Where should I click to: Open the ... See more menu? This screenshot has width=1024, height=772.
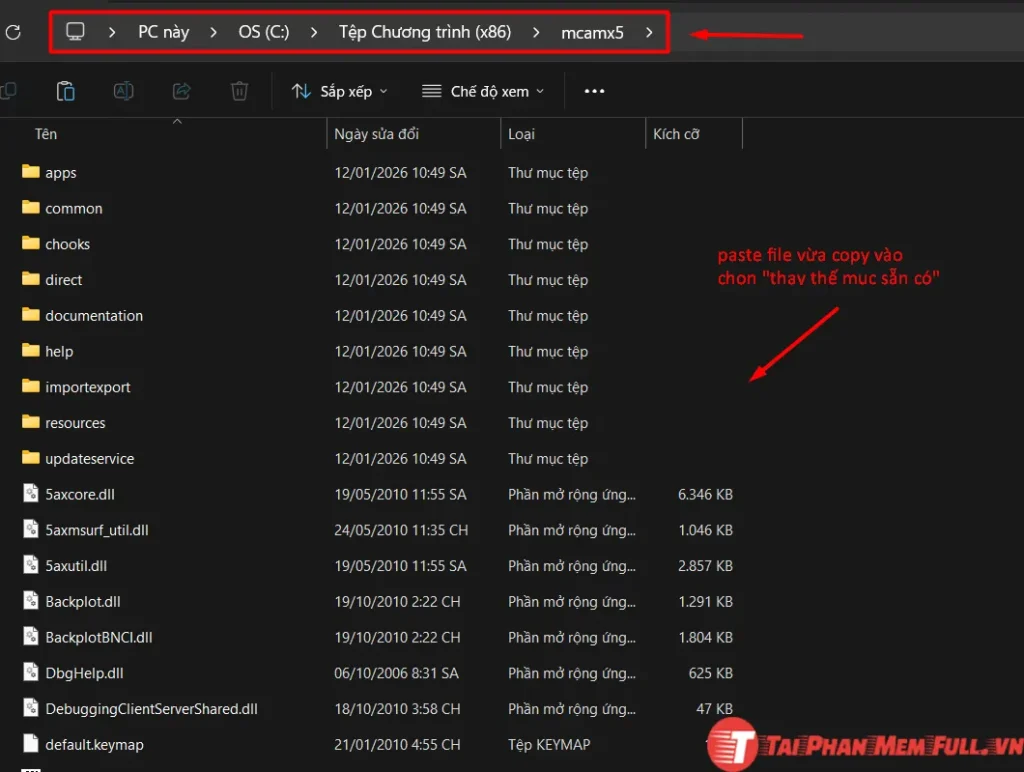click(594, 91)
